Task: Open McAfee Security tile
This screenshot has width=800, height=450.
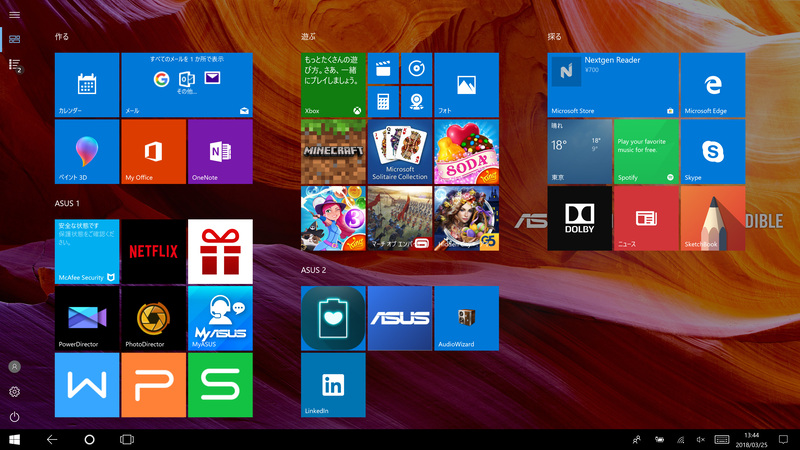Action: point(87,252)
